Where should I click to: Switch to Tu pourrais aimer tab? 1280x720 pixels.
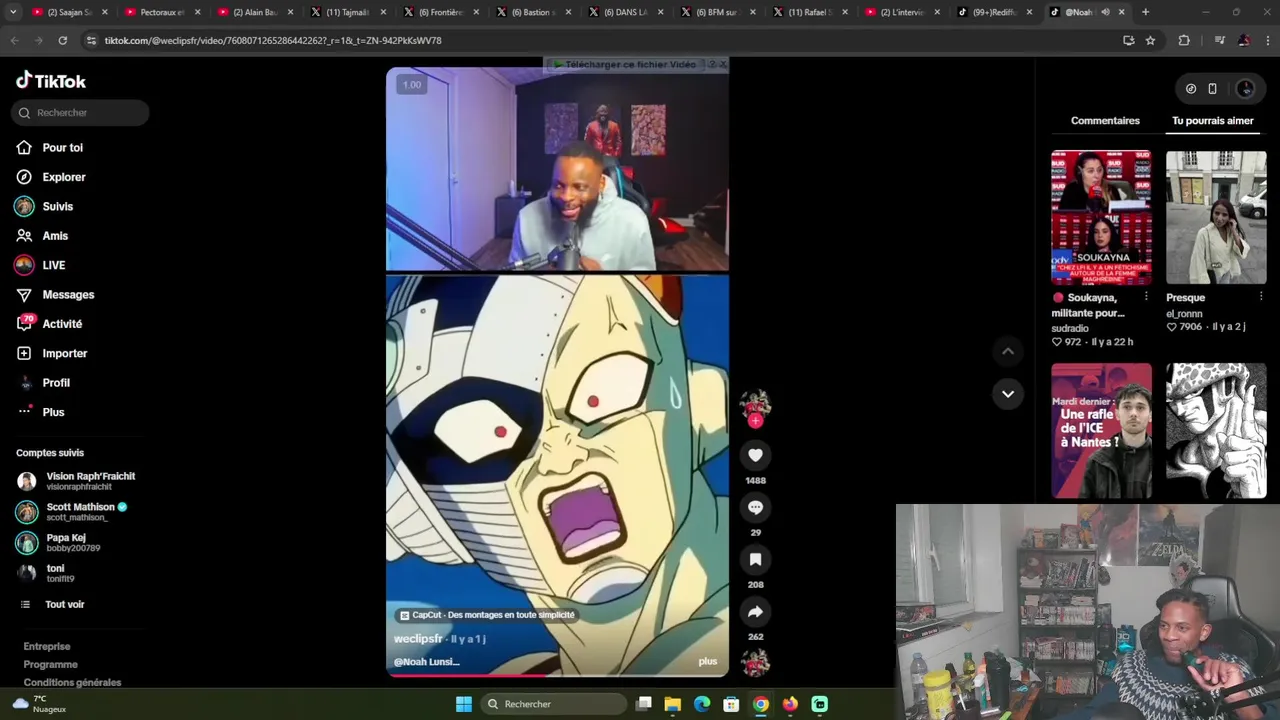(x=1212, y=121)
